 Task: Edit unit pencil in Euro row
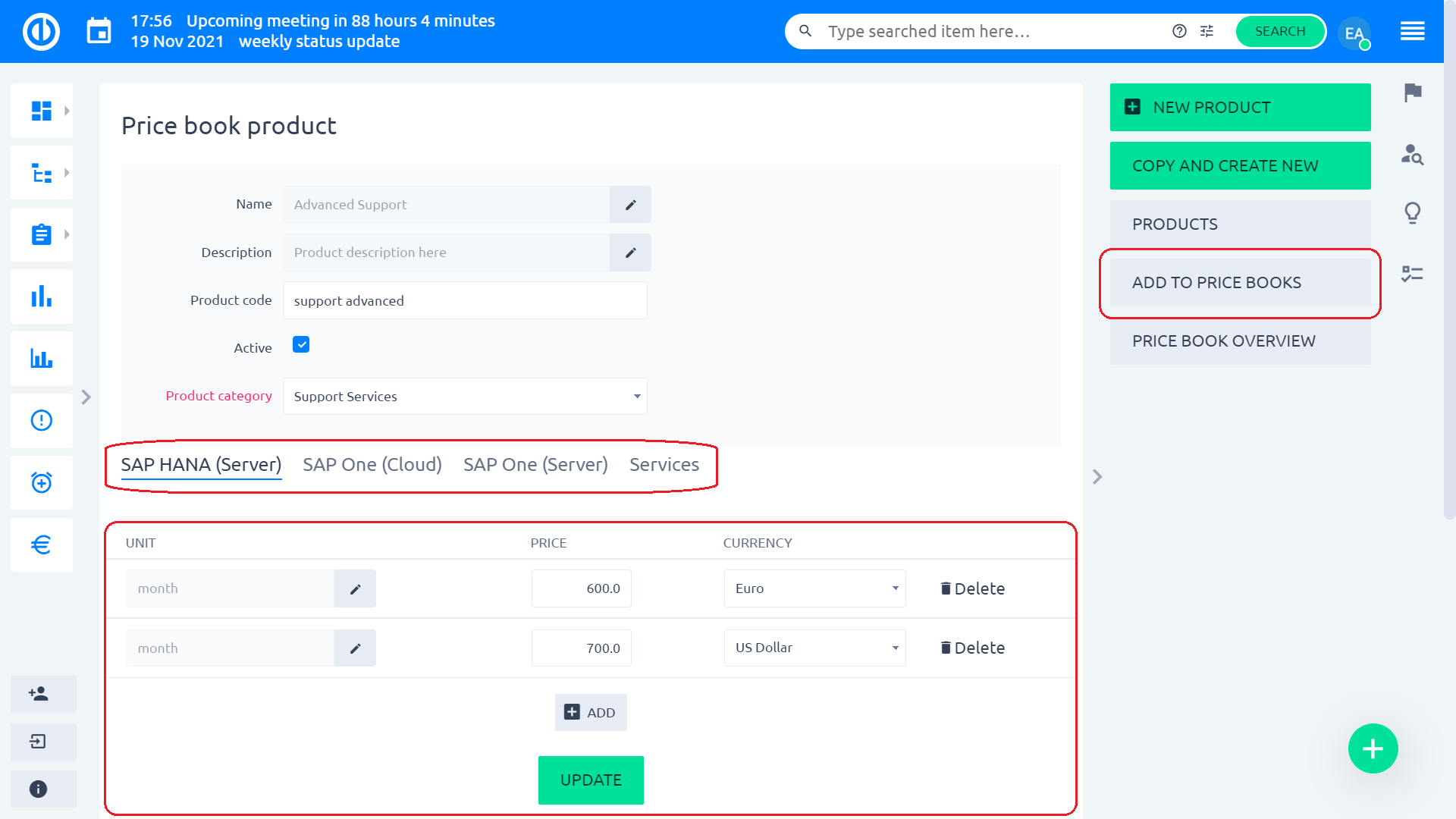click(355, 588)
